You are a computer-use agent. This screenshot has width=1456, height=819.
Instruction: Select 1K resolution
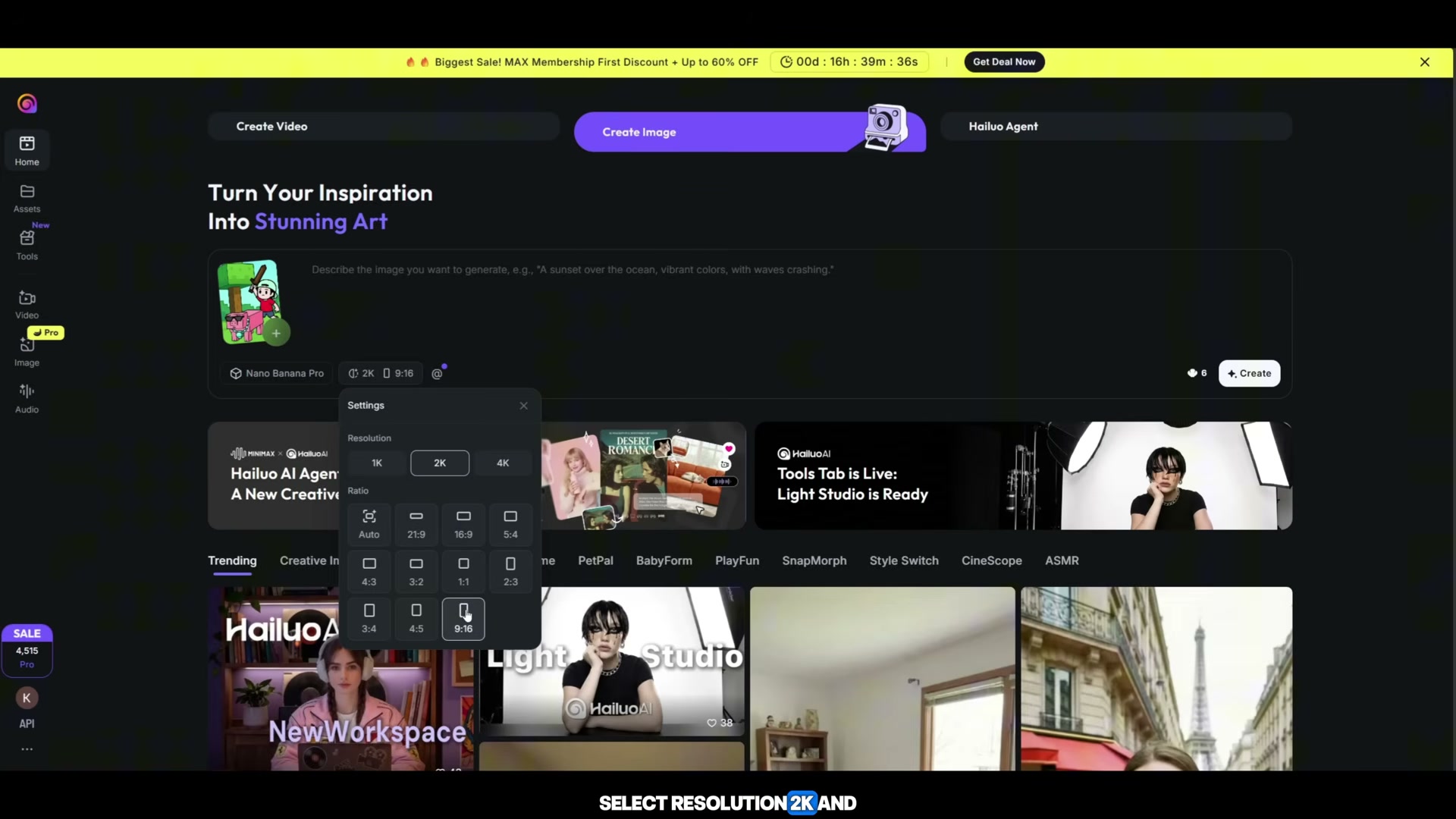pyautogui.click(x=377, y=463)
